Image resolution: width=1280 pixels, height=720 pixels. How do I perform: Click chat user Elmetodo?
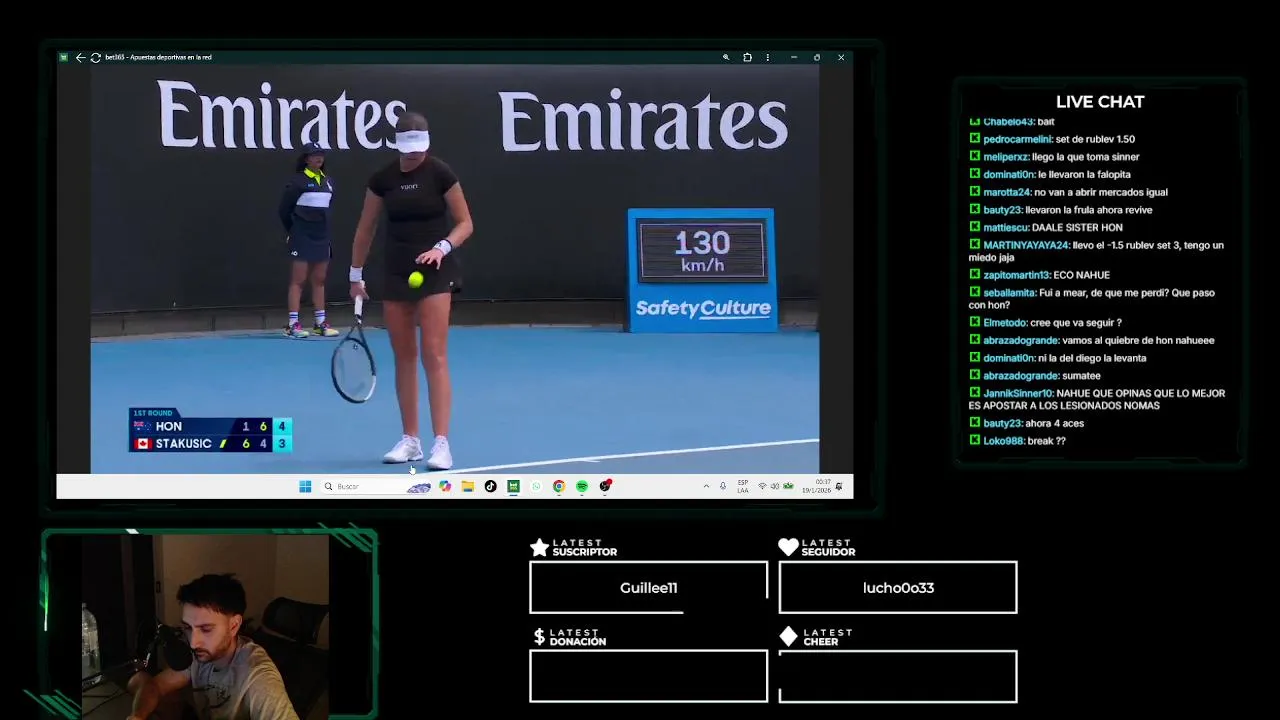coord(1005,323)
